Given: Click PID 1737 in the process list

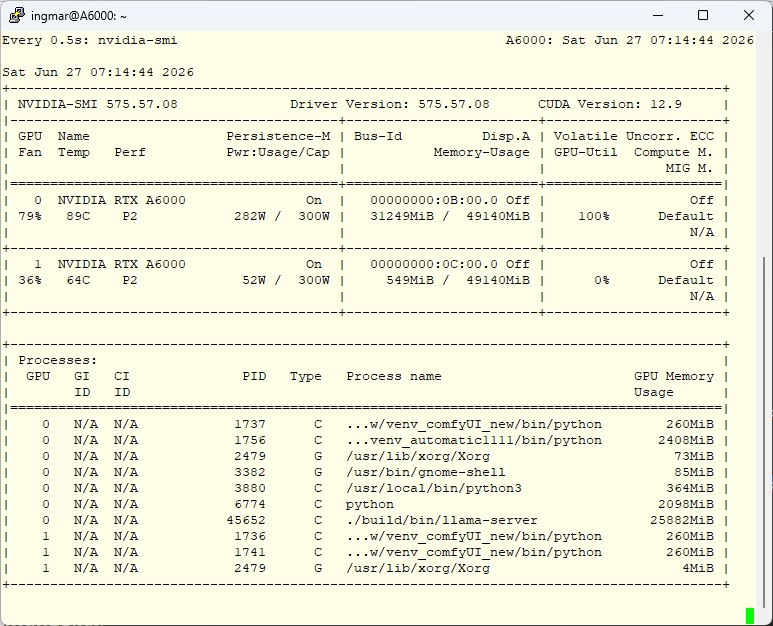Looking at the screenshot, I should click(250, 424).
